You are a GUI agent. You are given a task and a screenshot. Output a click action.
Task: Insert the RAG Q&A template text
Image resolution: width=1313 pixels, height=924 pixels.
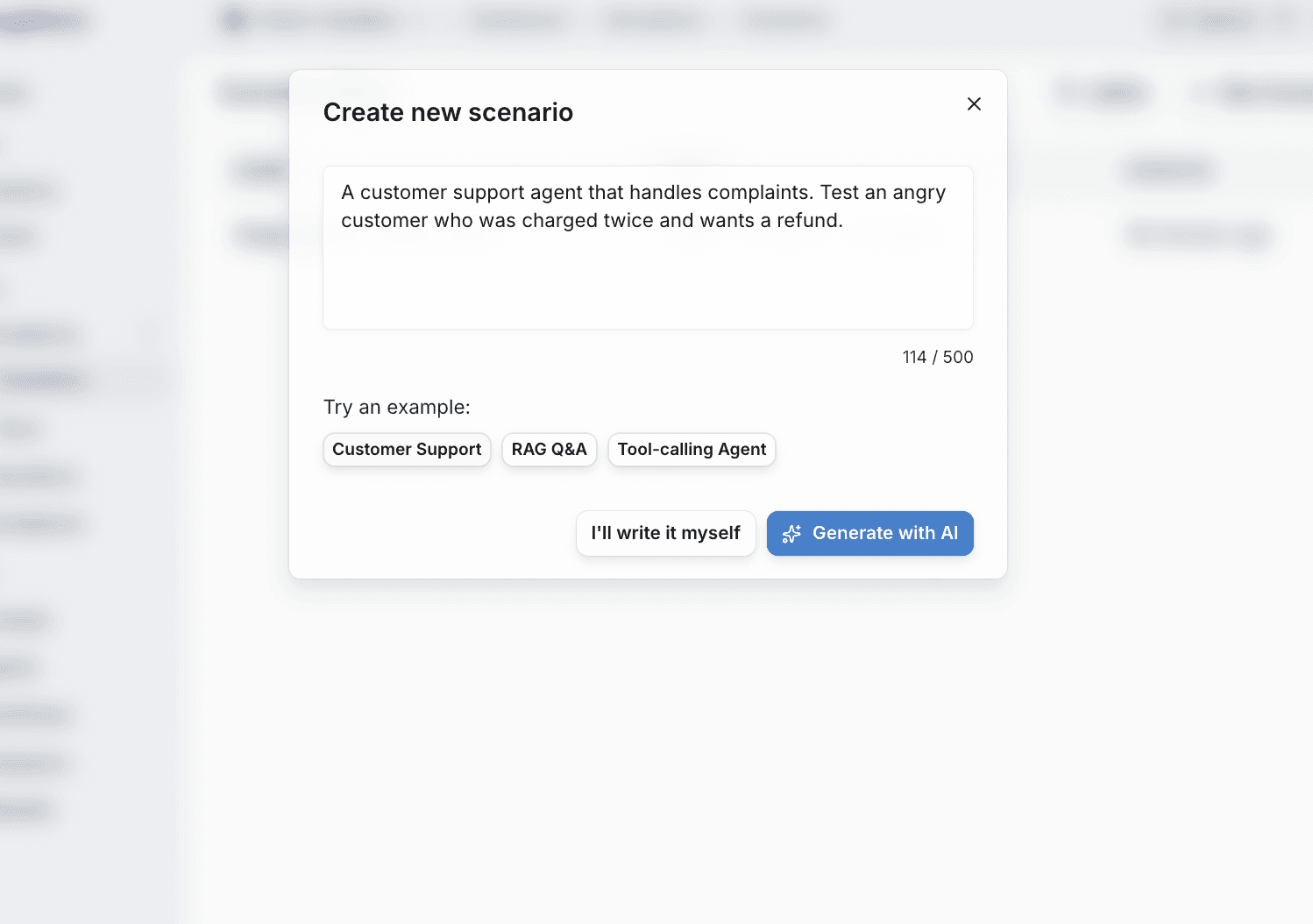tap(549, 449)
